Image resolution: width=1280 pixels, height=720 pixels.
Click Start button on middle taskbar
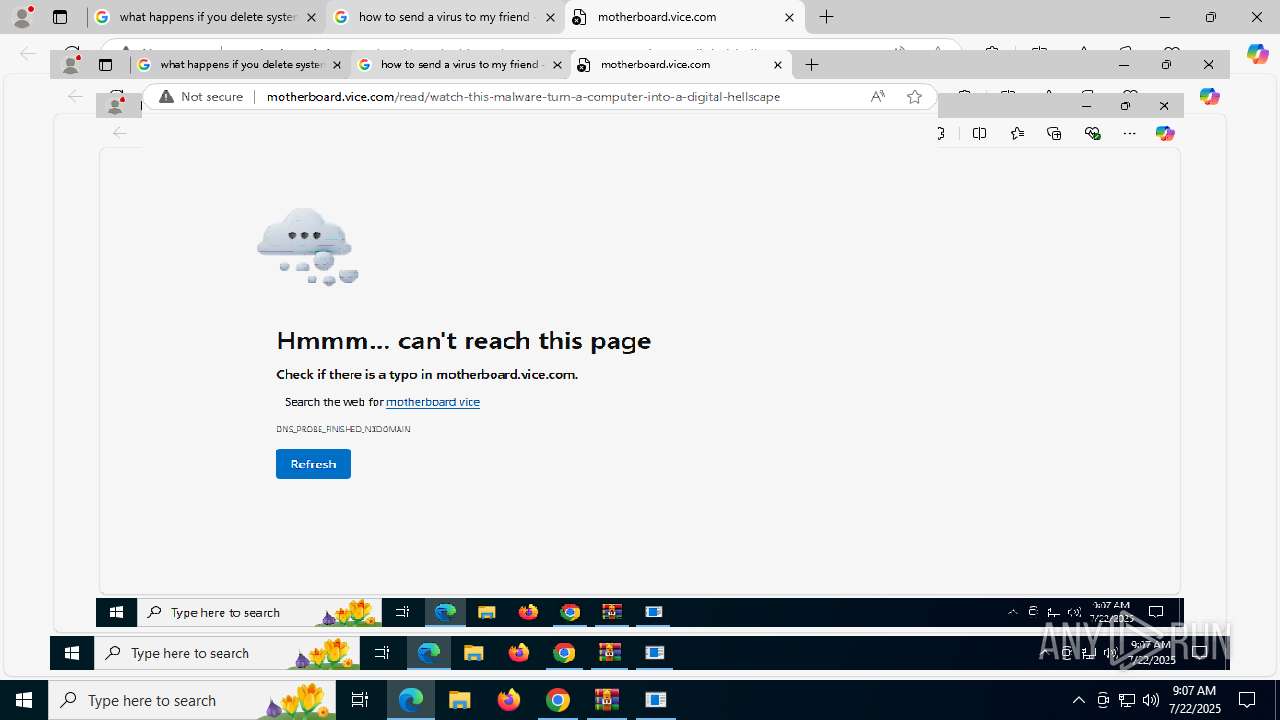(x=72, y=653)
